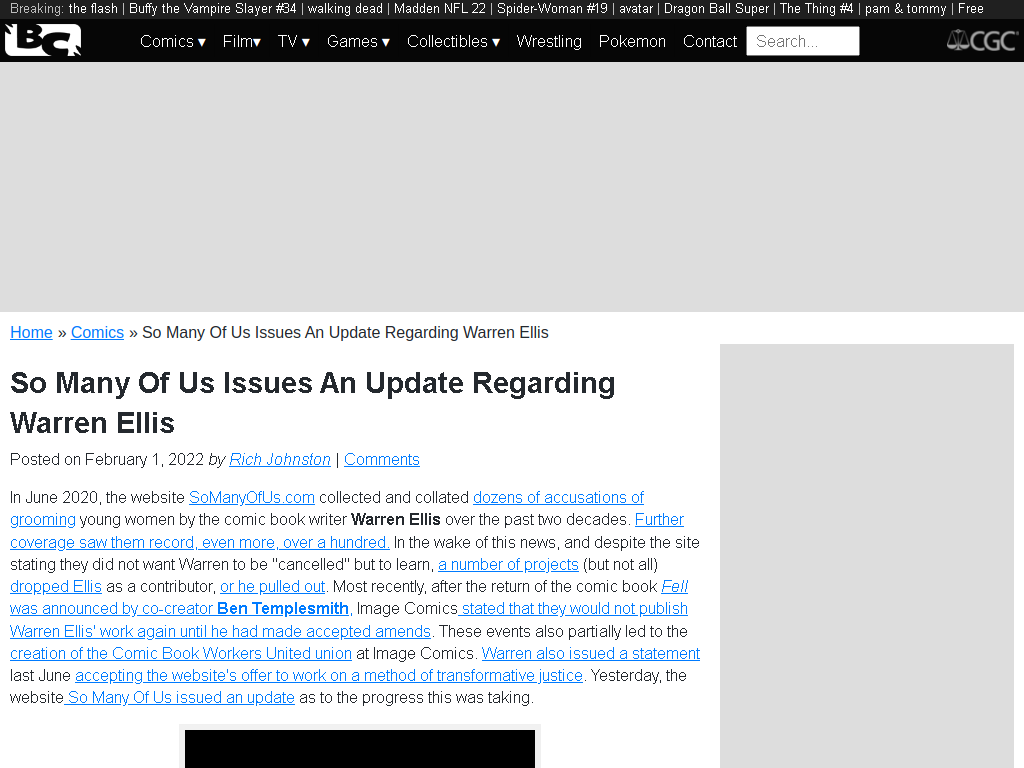Jump to the Comments link
This screenshot has width=1024, height=768.
381,460
